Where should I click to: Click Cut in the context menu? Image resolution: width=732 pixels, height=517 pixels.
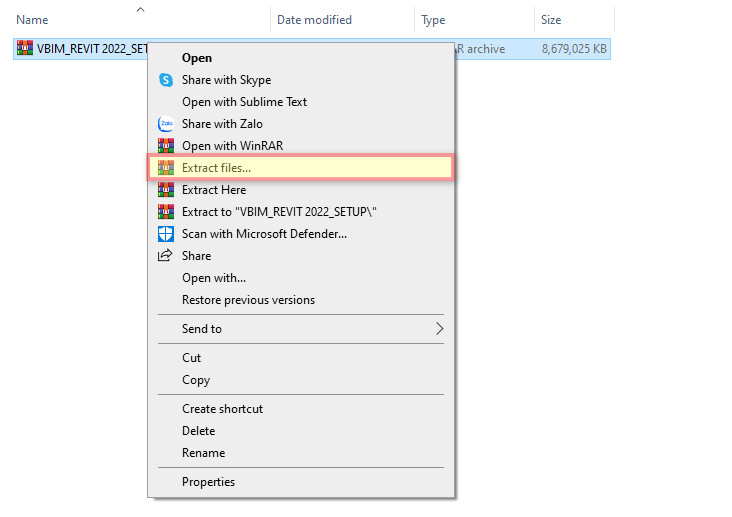coord(192,358)
